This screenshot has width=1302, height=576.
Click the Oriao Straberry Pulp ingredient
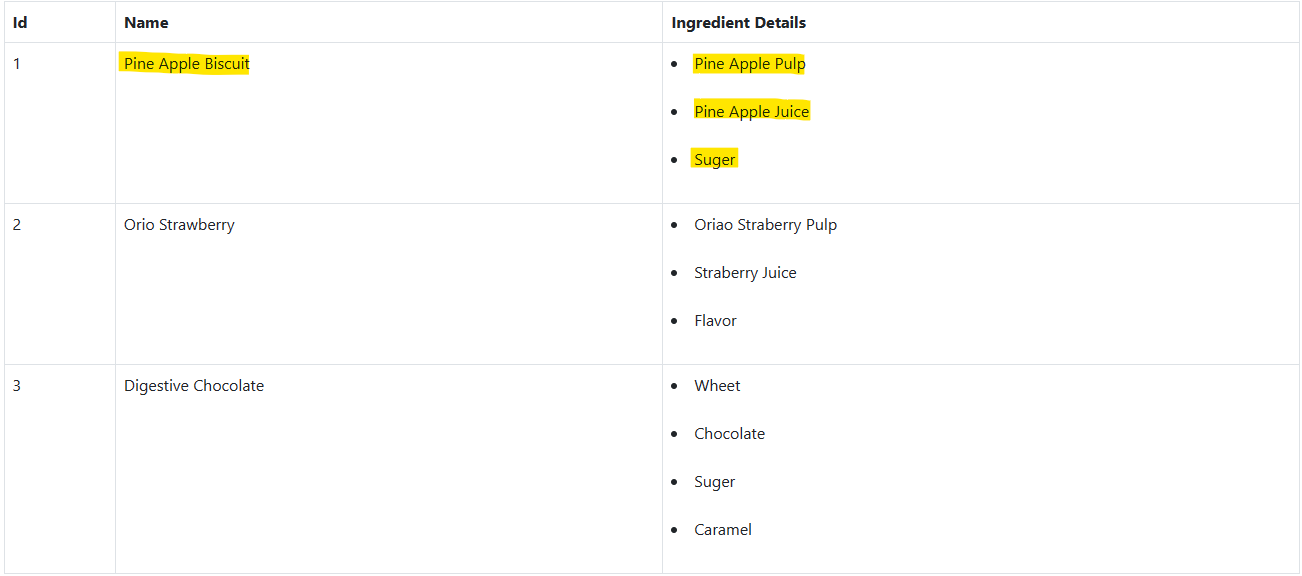coord(765,225)
